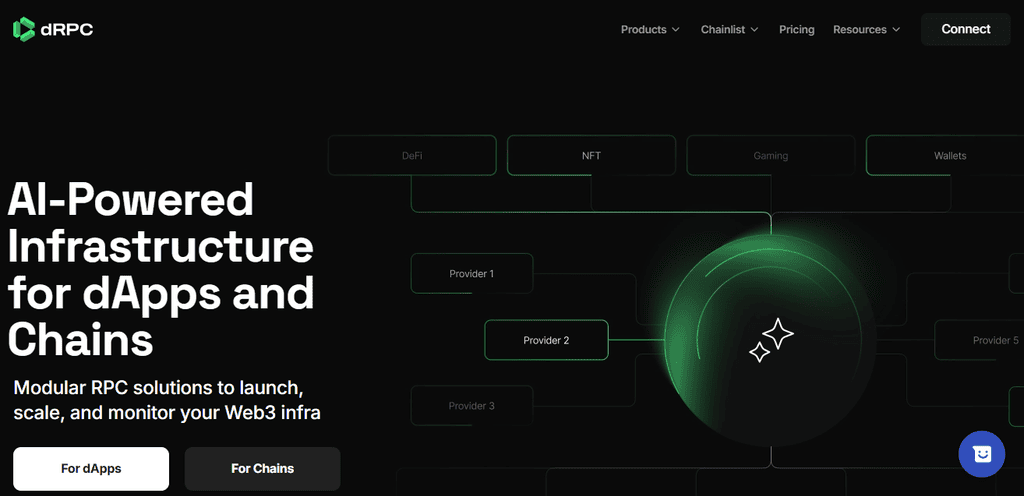Screen dimensions: 1024x496
Task: Click the dRPC logo icon
Action: click(x=24, y=29)
